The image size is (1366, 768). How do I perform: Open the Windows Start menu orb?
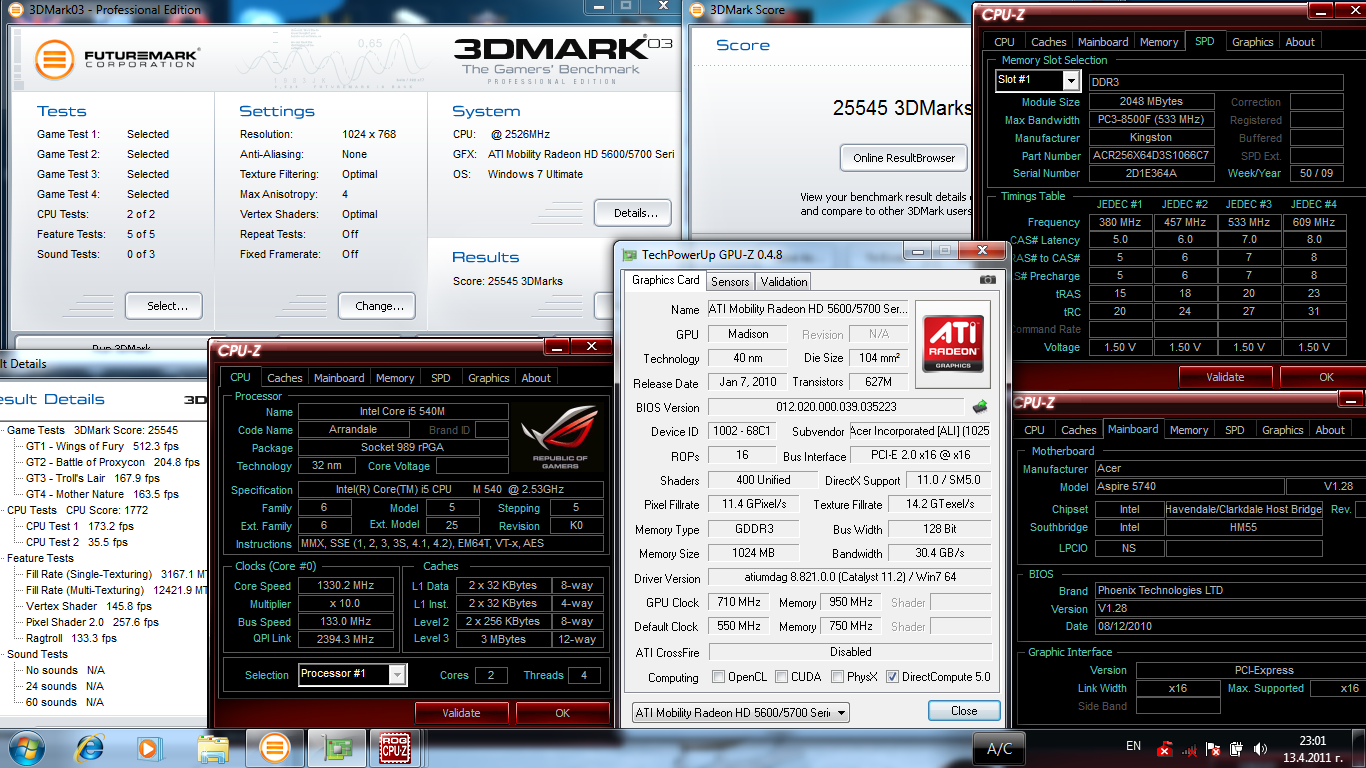(x=25, y=747)
